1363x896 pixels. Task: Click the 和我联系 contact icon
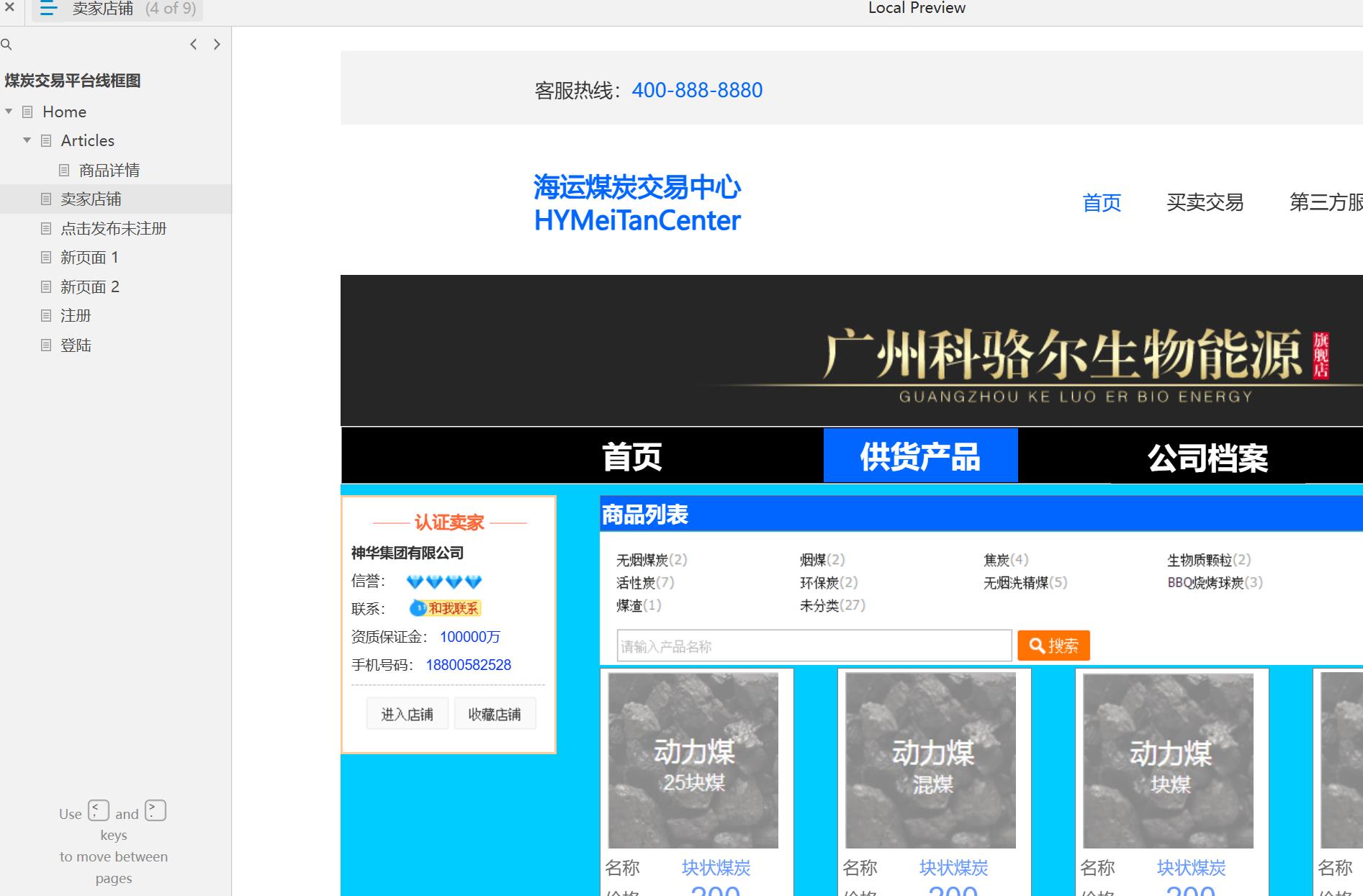(445, 609)
